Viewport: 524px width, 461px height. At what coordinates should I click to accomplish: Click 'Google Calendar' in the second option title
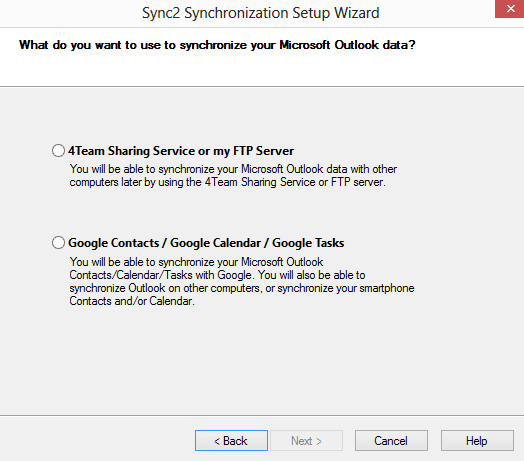pyautogui.click(x=216, y=243)
